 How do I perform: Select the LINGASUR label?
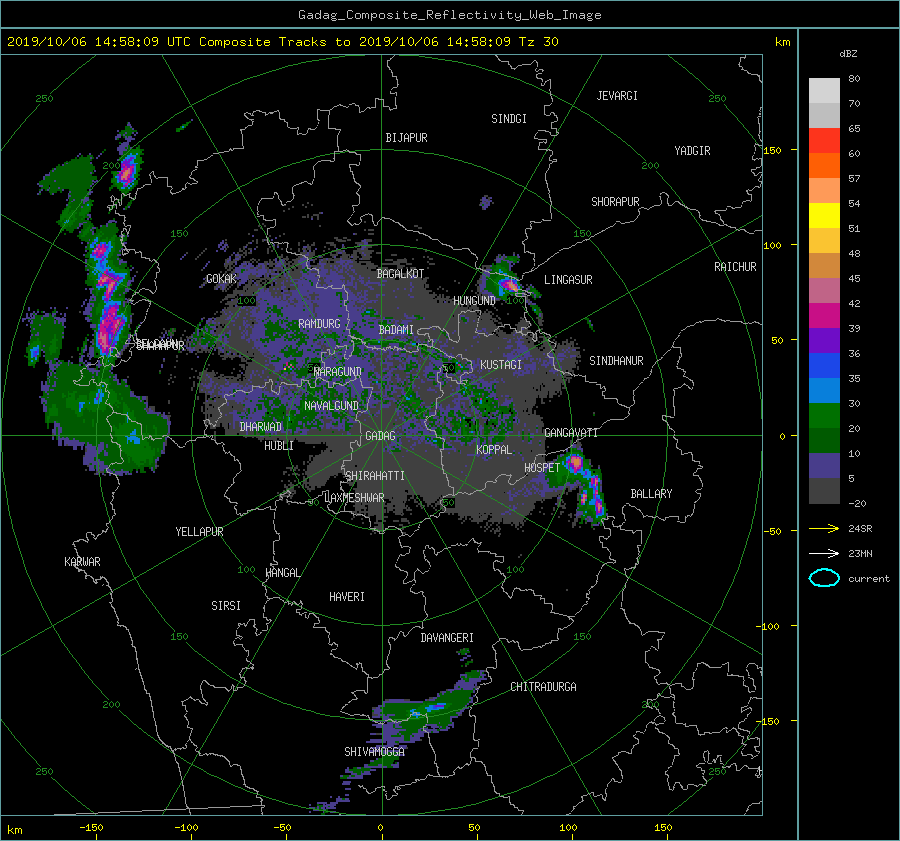click(568, 280)
